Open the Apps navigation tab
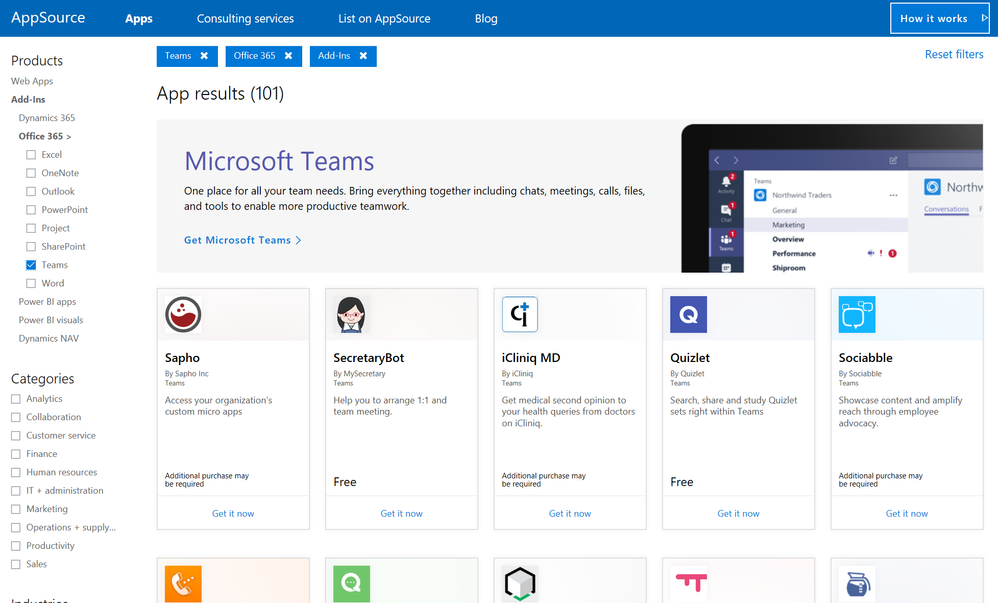The image size is (998, 603). [139, 18]
